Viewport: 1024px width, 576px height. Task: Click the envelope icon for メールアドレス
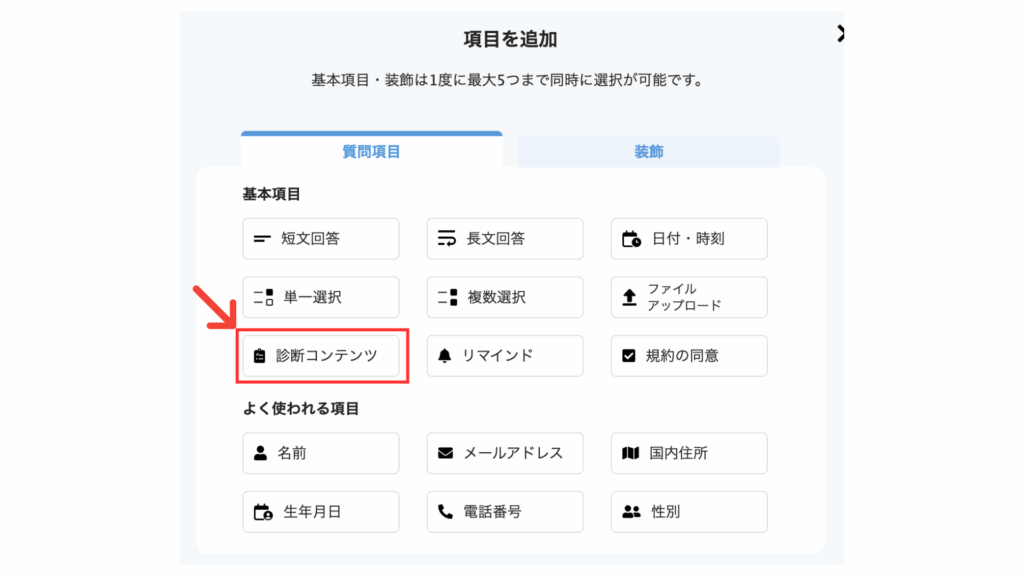(445, 453)
